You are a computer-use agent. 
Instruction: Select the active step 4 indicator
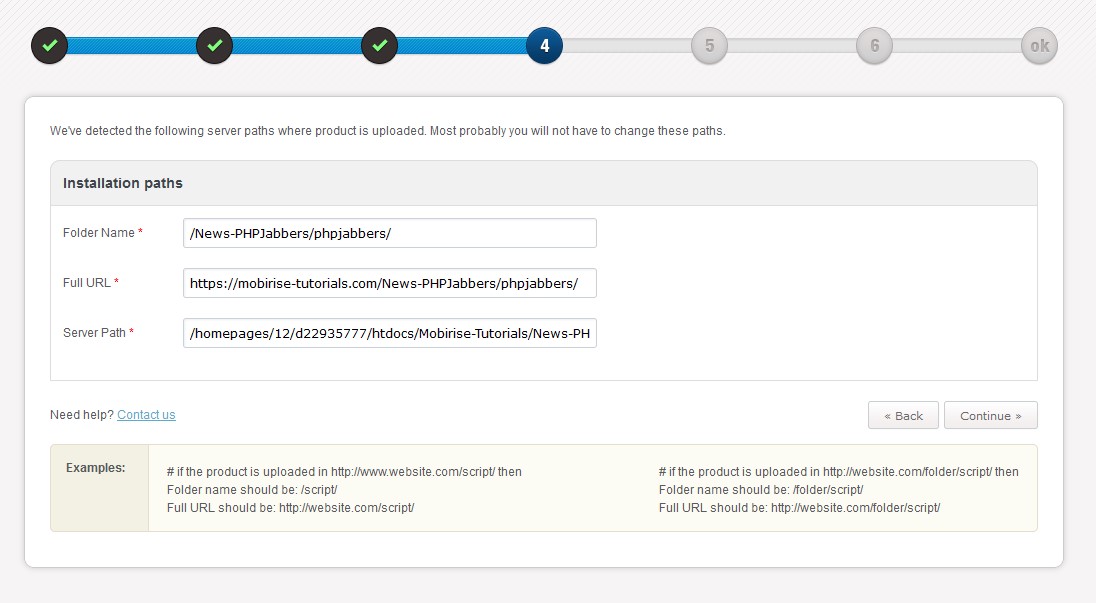[x=543, y=45]
